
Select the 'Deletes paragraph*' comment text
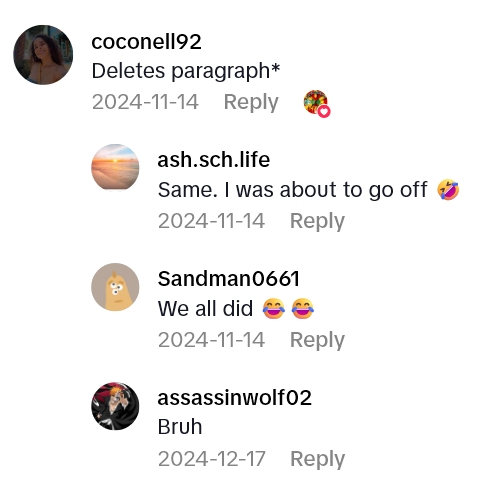tap(186, 71)
